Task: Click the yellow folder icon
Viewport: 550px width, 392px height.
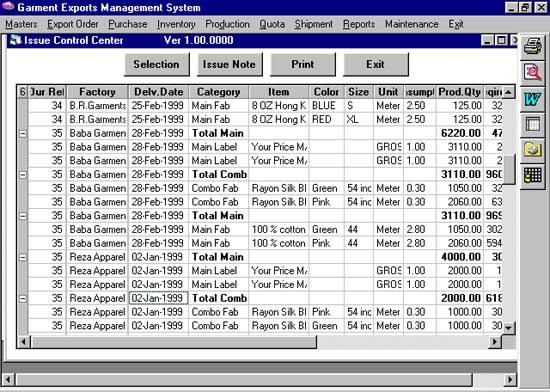Action: 532,150
